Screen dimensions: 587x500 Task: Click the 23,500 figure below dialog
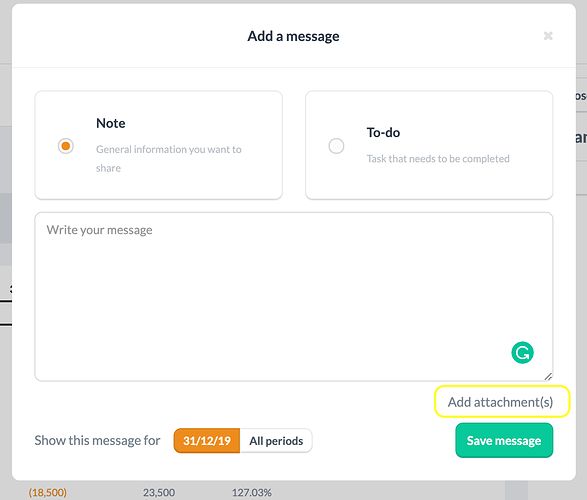[159, 493]
